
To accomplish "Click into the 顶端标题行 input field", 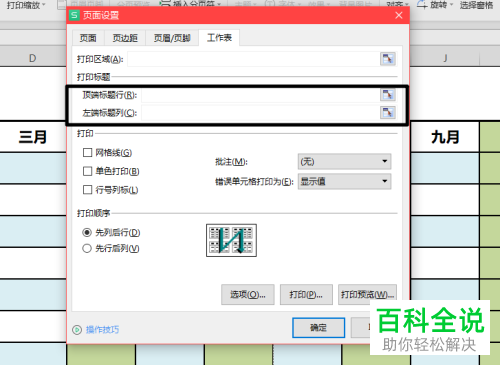I will (261, 95).
